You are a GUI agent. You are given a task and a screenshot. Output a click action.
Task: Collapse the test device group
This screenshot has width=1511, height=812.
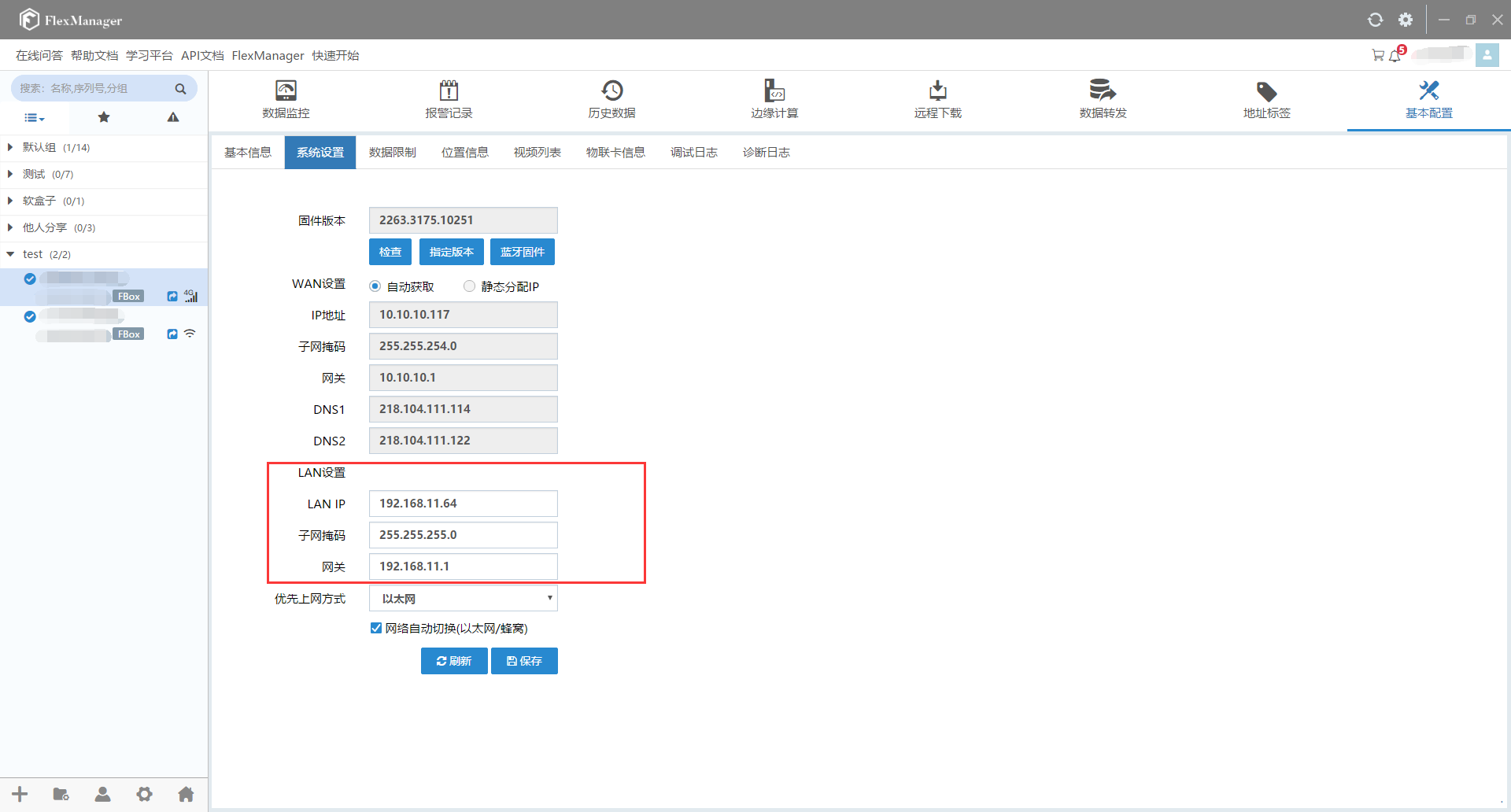click(x=10, y=254)
